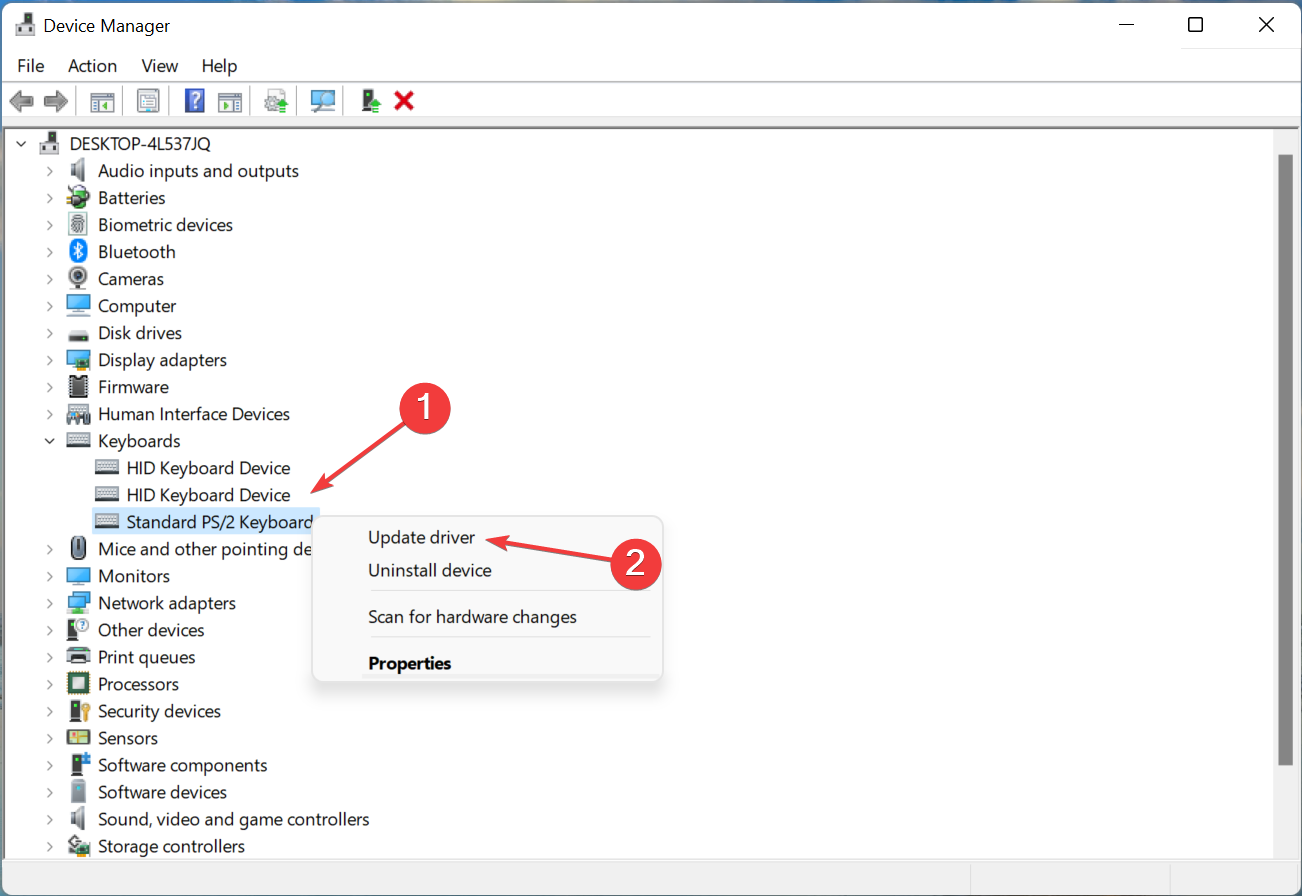Image resolution: width=1302 pixels, height=896 pixels.
Task: Click the Scan for hardware changes toolbar icon
Action: click(322, 100)
